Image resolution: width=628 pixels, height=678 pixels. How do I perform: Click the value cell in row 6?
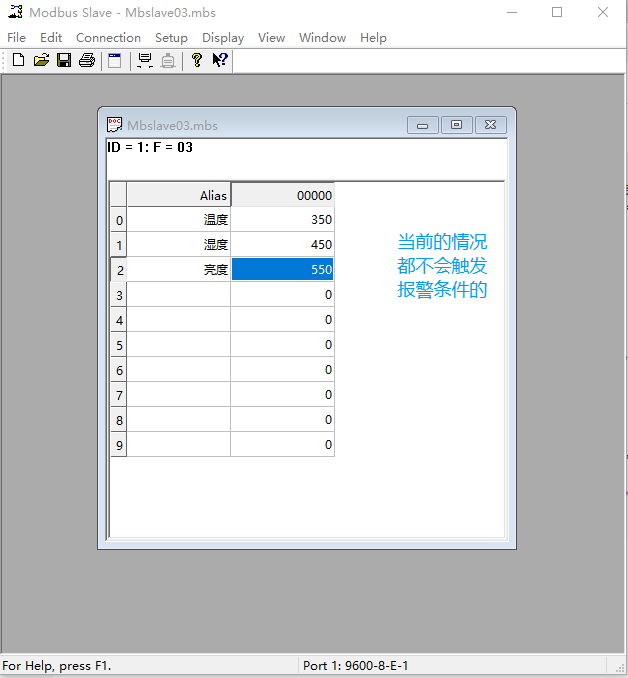[x=283, y=370]
